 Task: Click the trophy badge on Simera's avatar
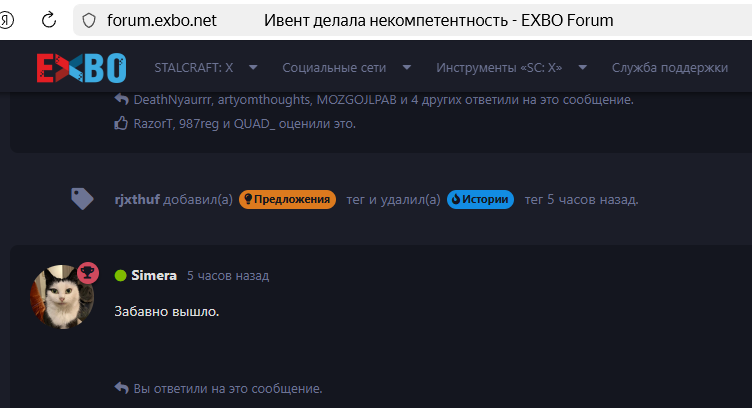(88, 272)
